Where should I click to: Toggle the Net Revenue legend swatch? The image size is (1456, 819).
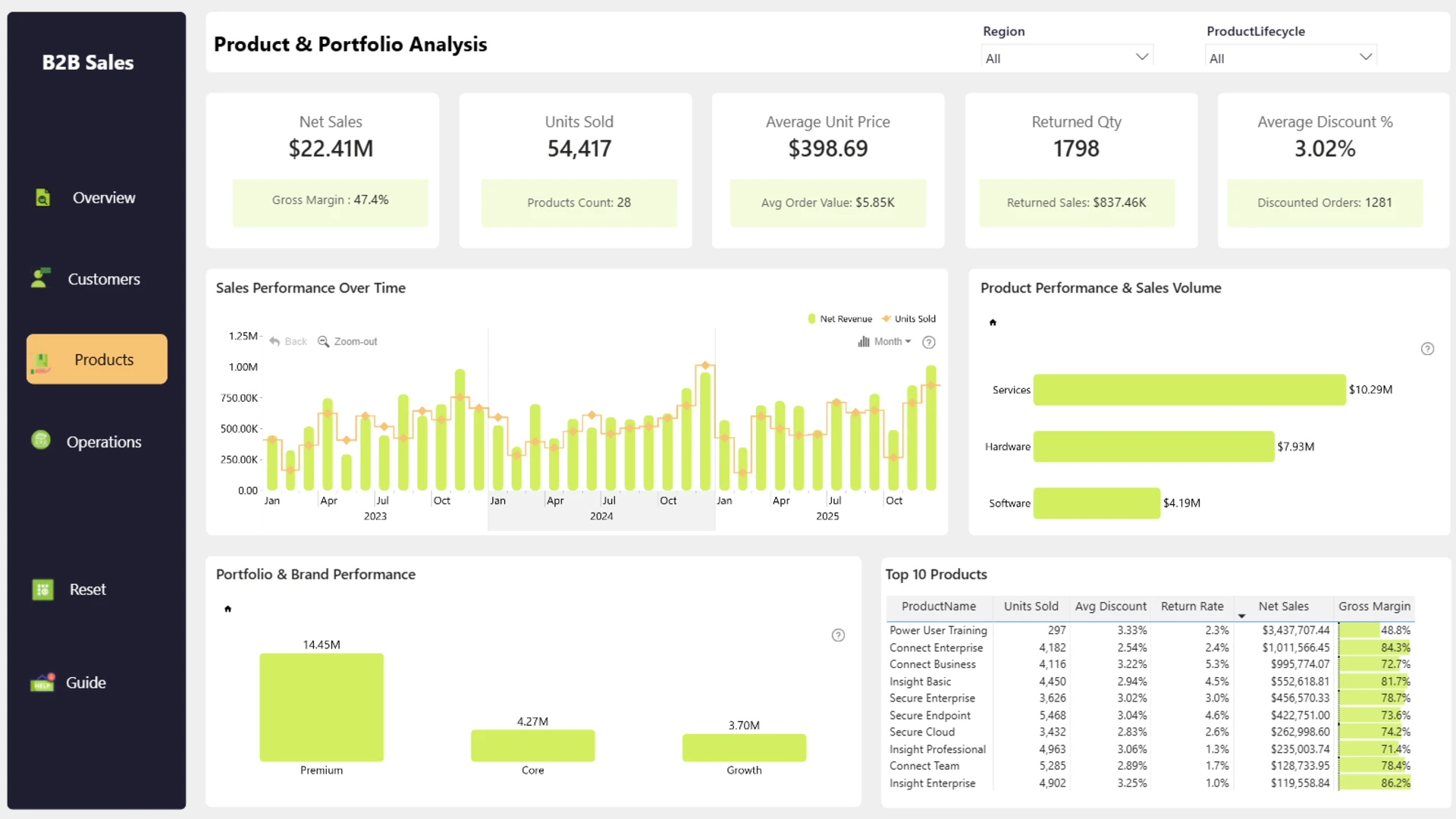[x=811, y=319]
